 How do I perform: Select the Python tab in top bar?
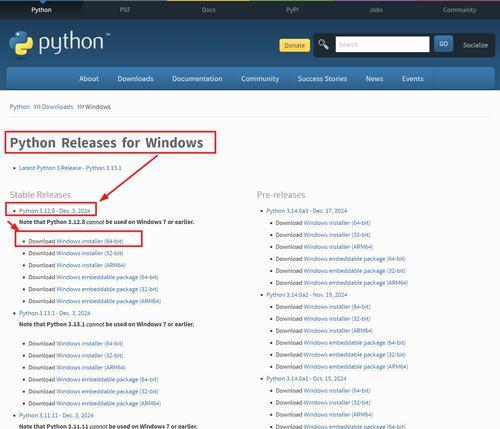click(41, 10)
